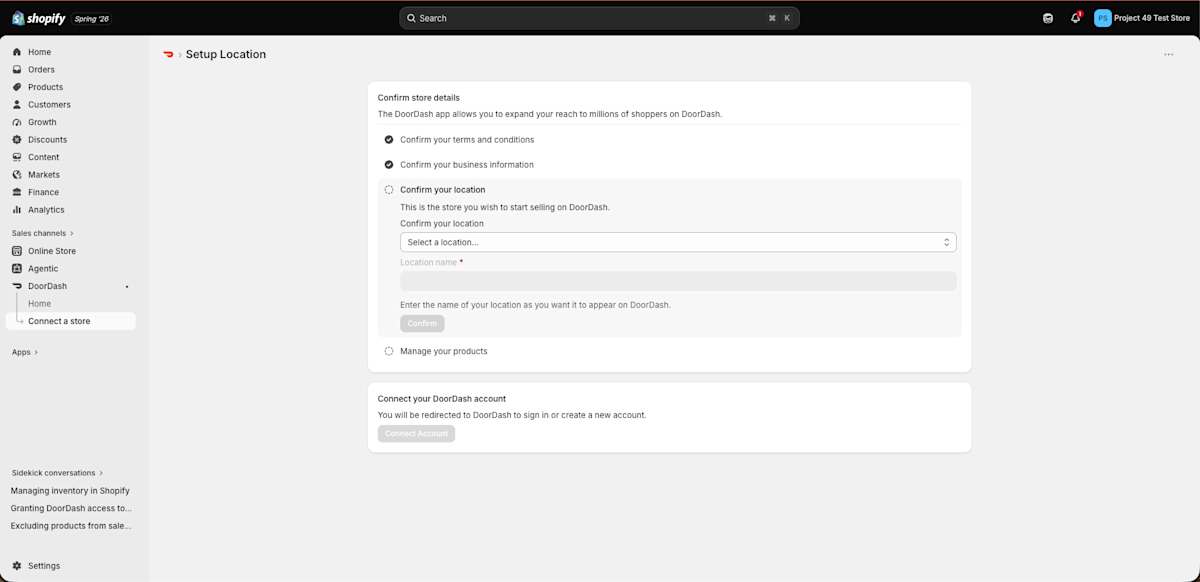Image resolution: width=1200 pixels, height=582 pixels.
Task: Click the Finance bank icon
Action: [17, 192]
